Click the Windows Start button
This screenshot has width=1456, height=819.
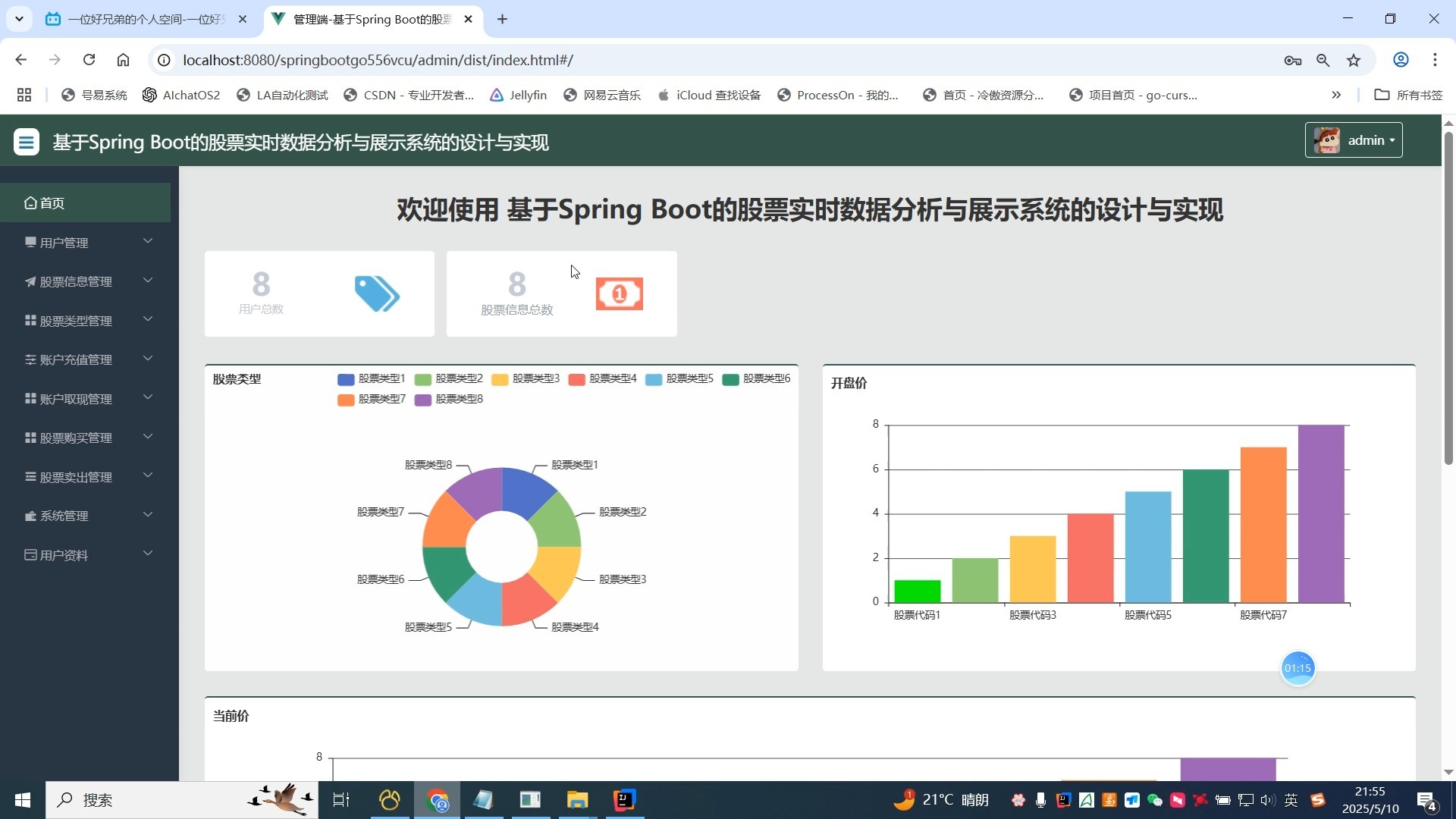[23, 800]
